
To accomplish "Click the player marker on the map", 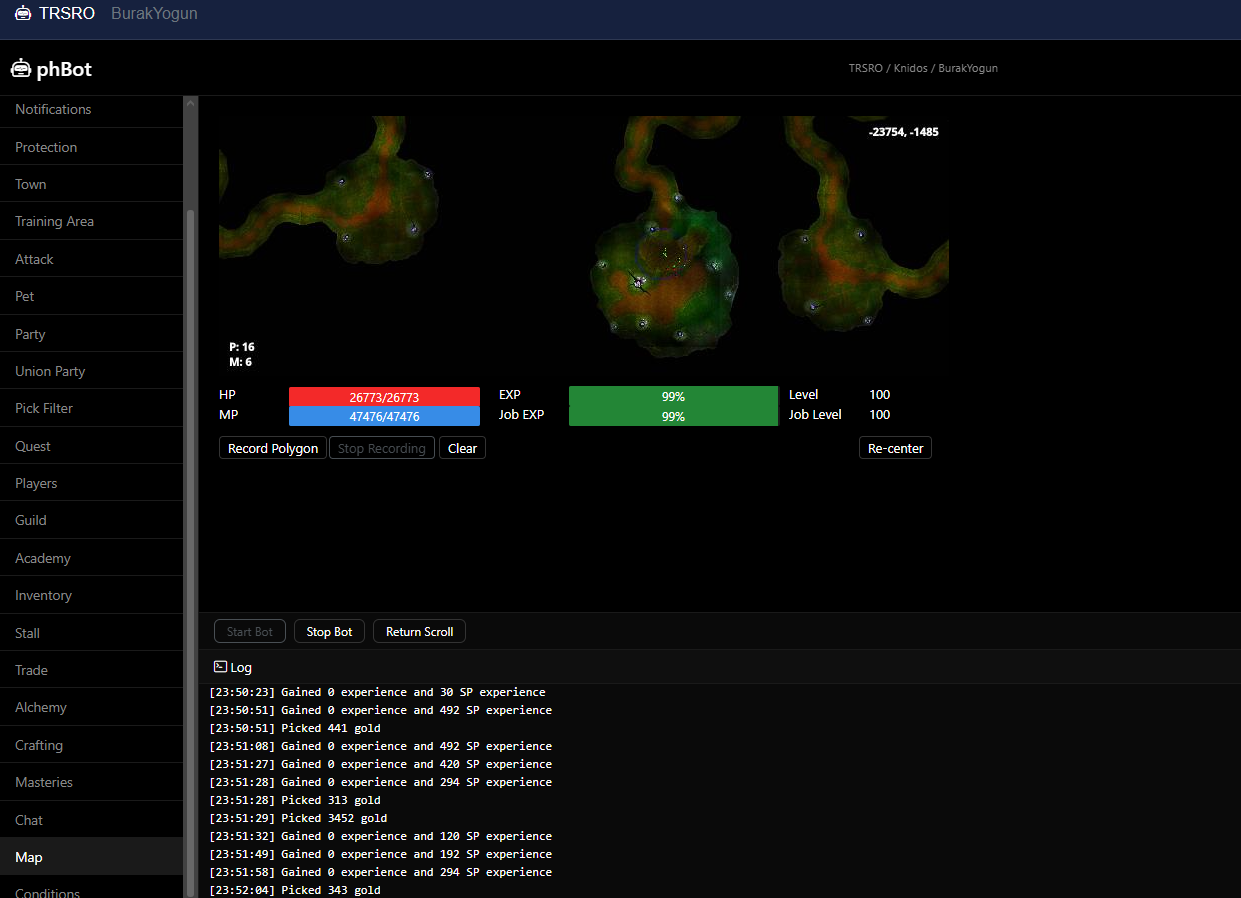I will (x=637, y=283).
